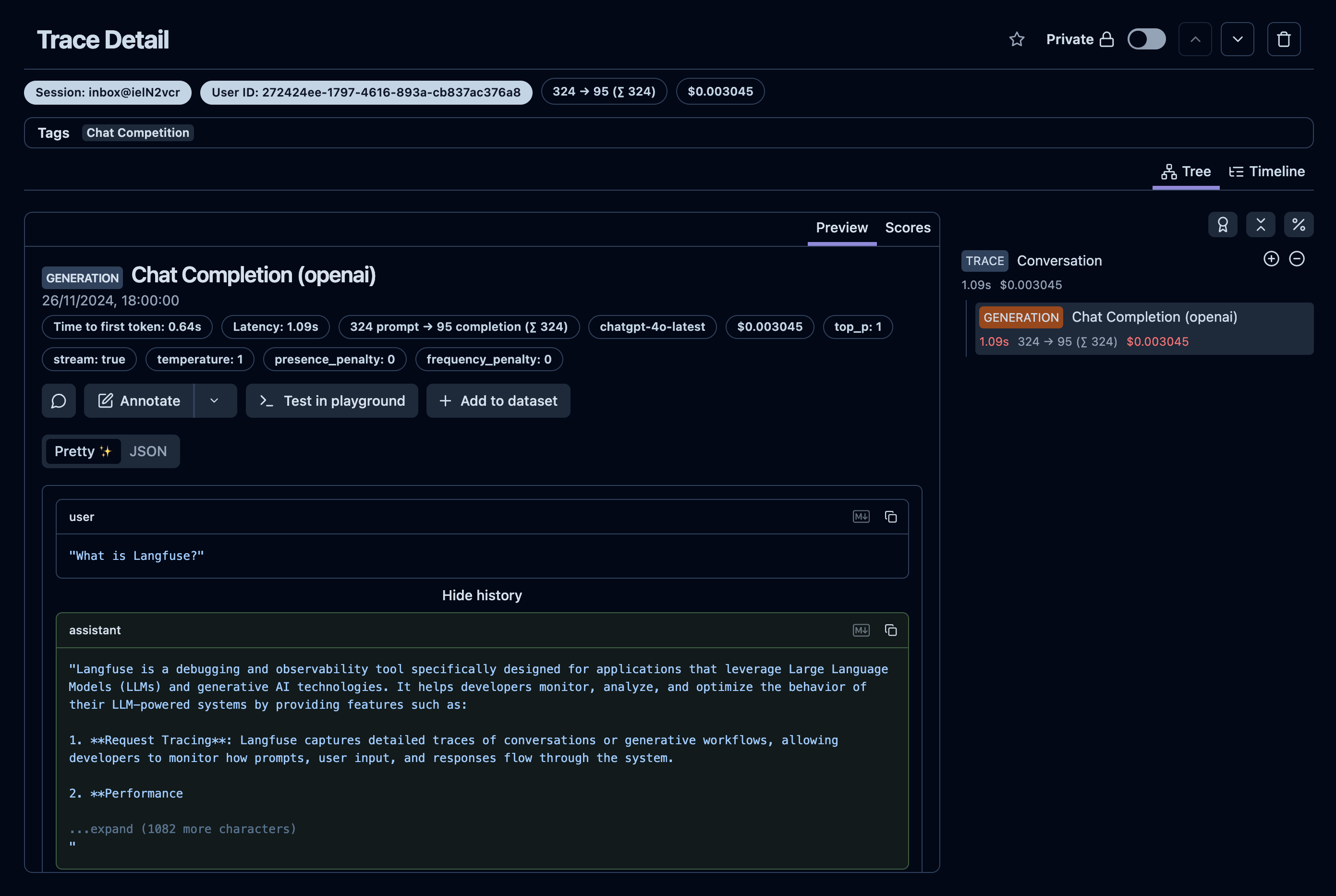This screenshot has height=896, width=1336.
Task: Delete the trace using trash icon
Action: [x=1284, y=39]
